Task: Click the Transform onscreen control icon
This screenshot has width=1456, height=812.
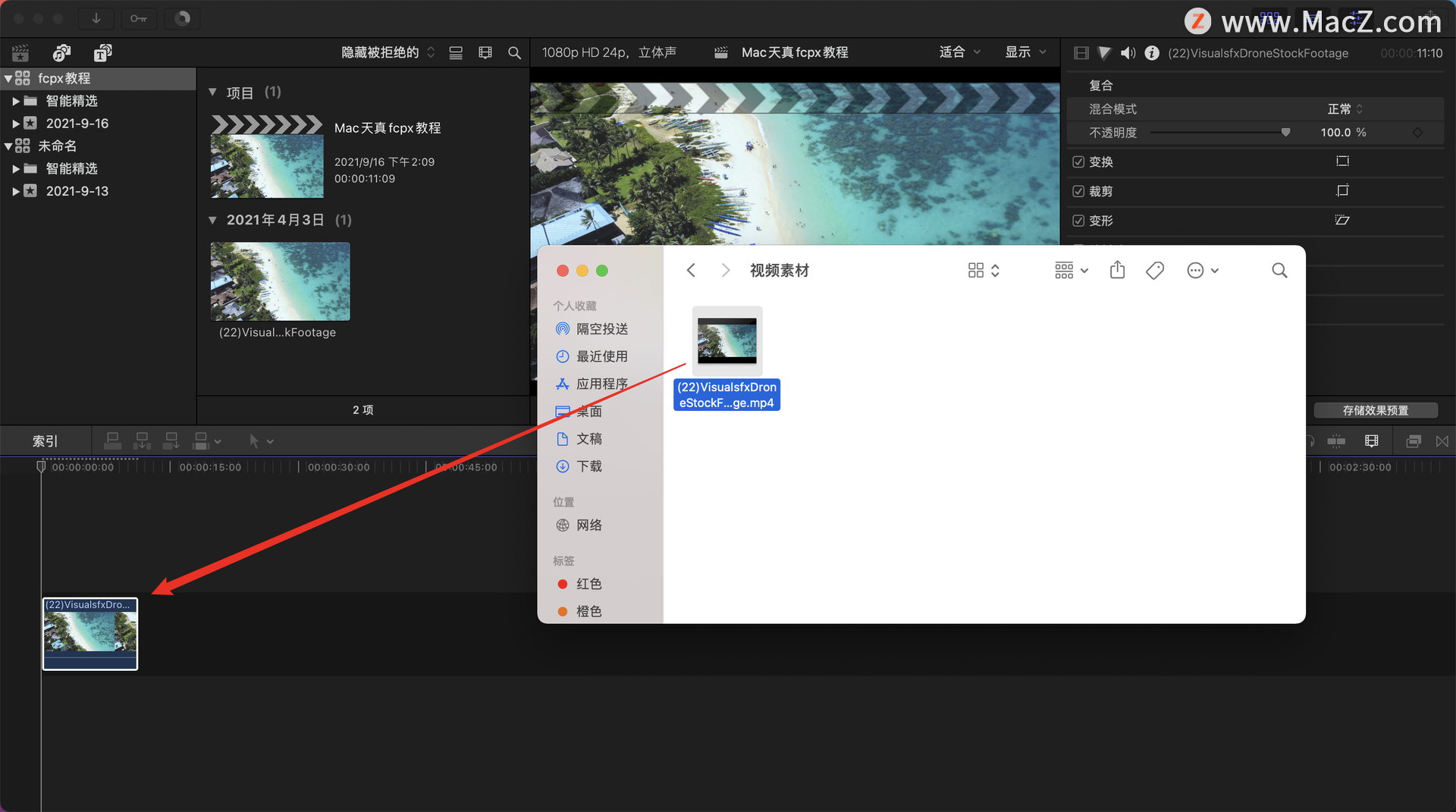Action: pos(1342,161)
